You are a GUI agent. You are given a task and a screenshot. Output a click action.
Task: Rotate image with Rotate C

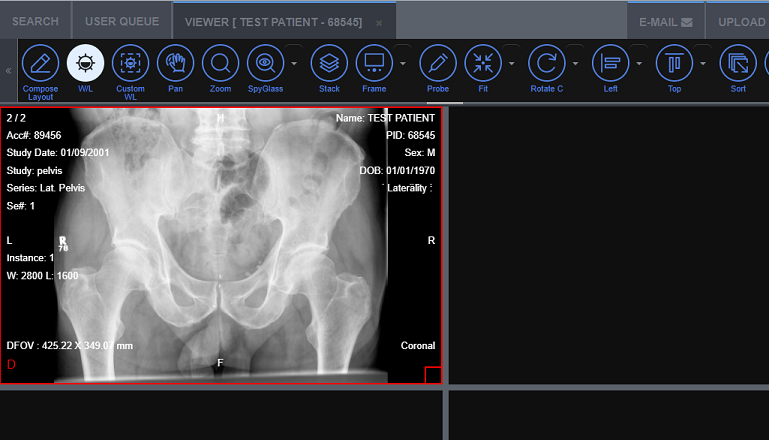click(x=547, y=64)
